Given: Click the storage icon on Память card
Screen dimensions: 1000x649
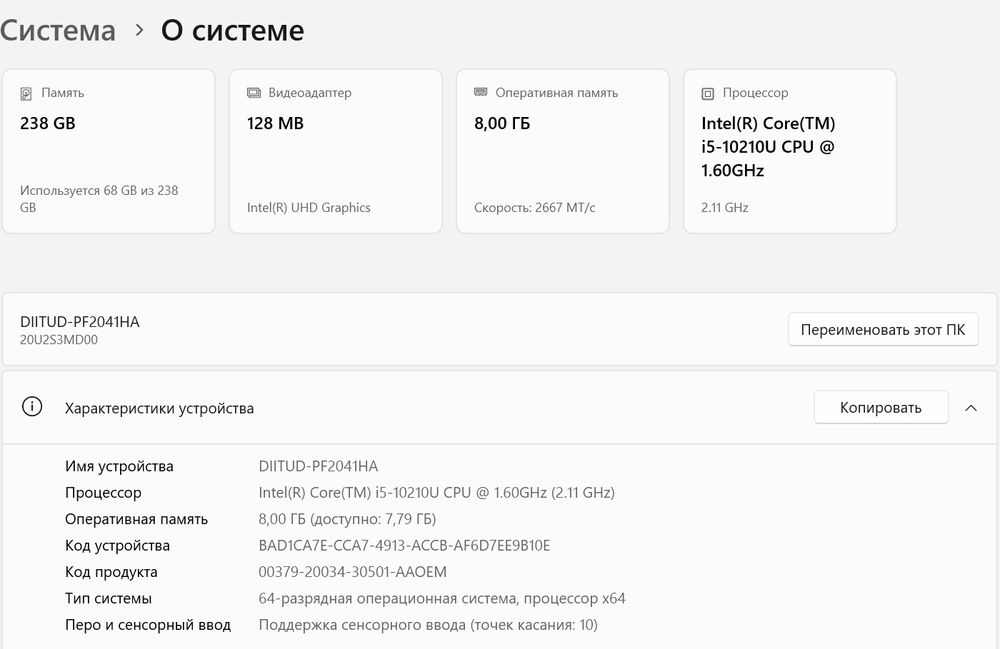Looking at the screenshot, I should 26,93.
